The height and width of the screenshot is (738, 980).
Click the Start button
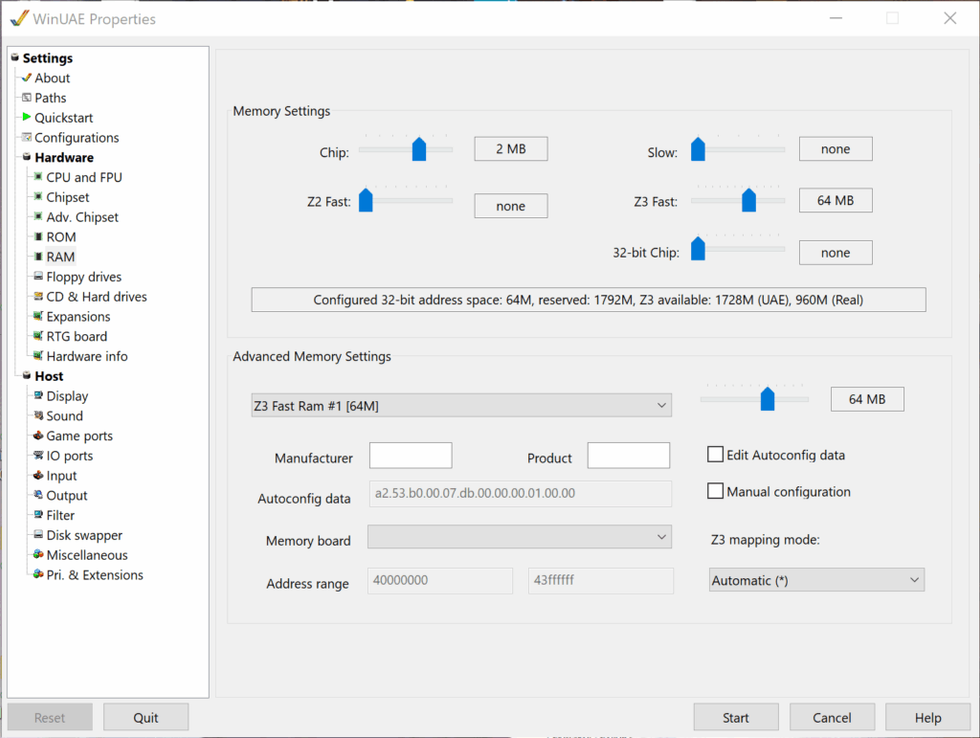[x=736, y=717]
